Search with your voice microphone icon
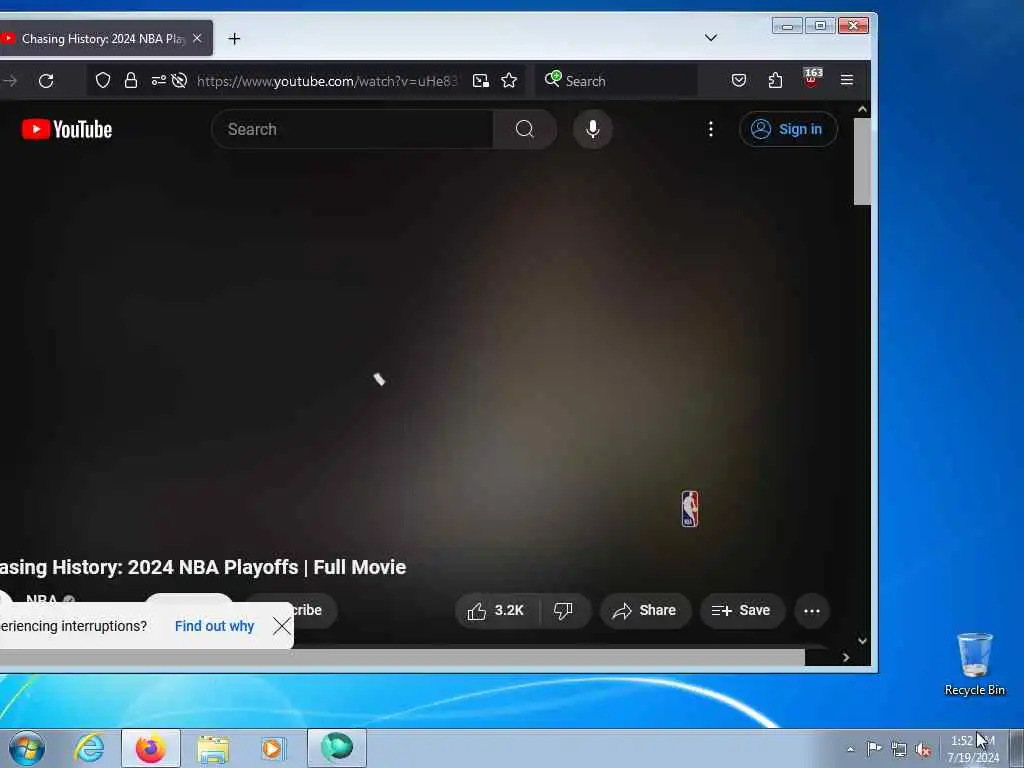1024x768 pixels. point(592,129)
